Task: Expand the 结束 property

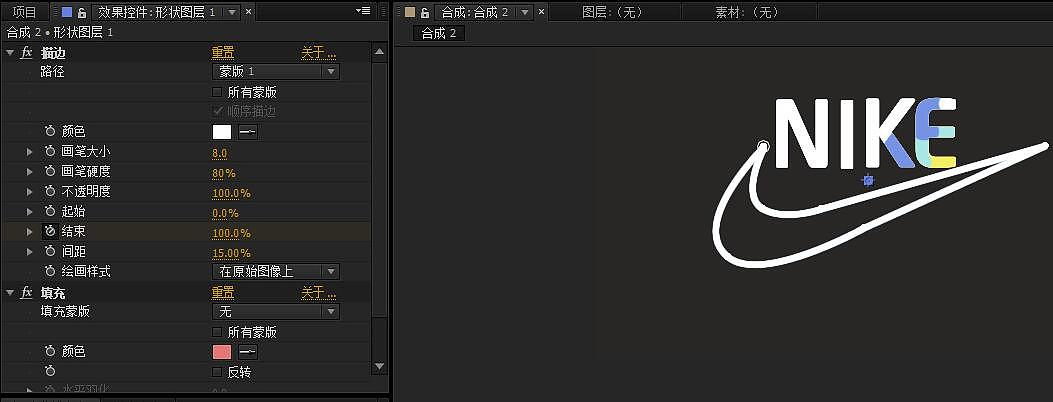Action: 30,232
